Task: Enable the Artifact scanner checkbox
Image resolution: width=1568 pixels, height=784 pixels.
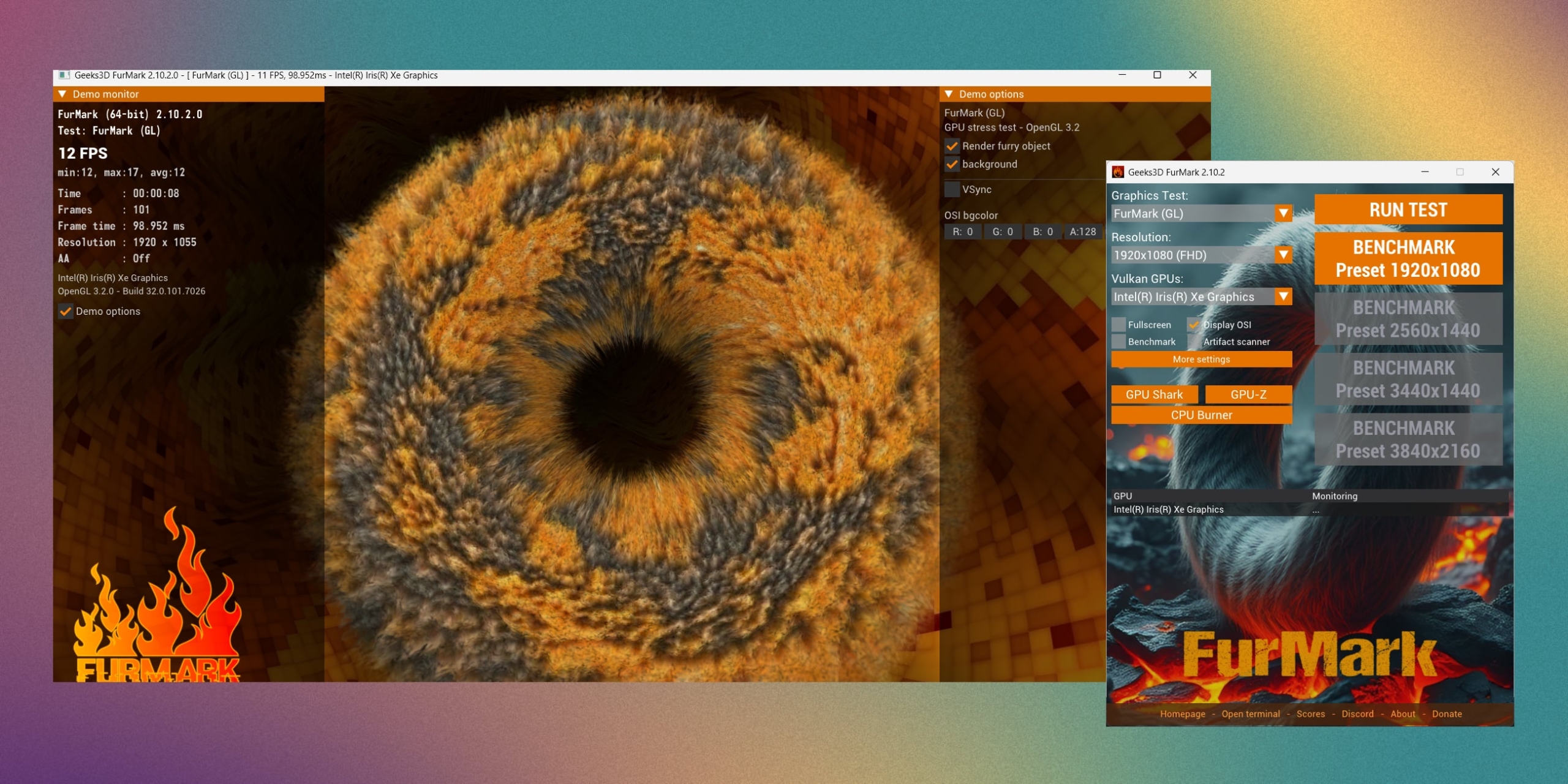Action: coord(1193,342)
